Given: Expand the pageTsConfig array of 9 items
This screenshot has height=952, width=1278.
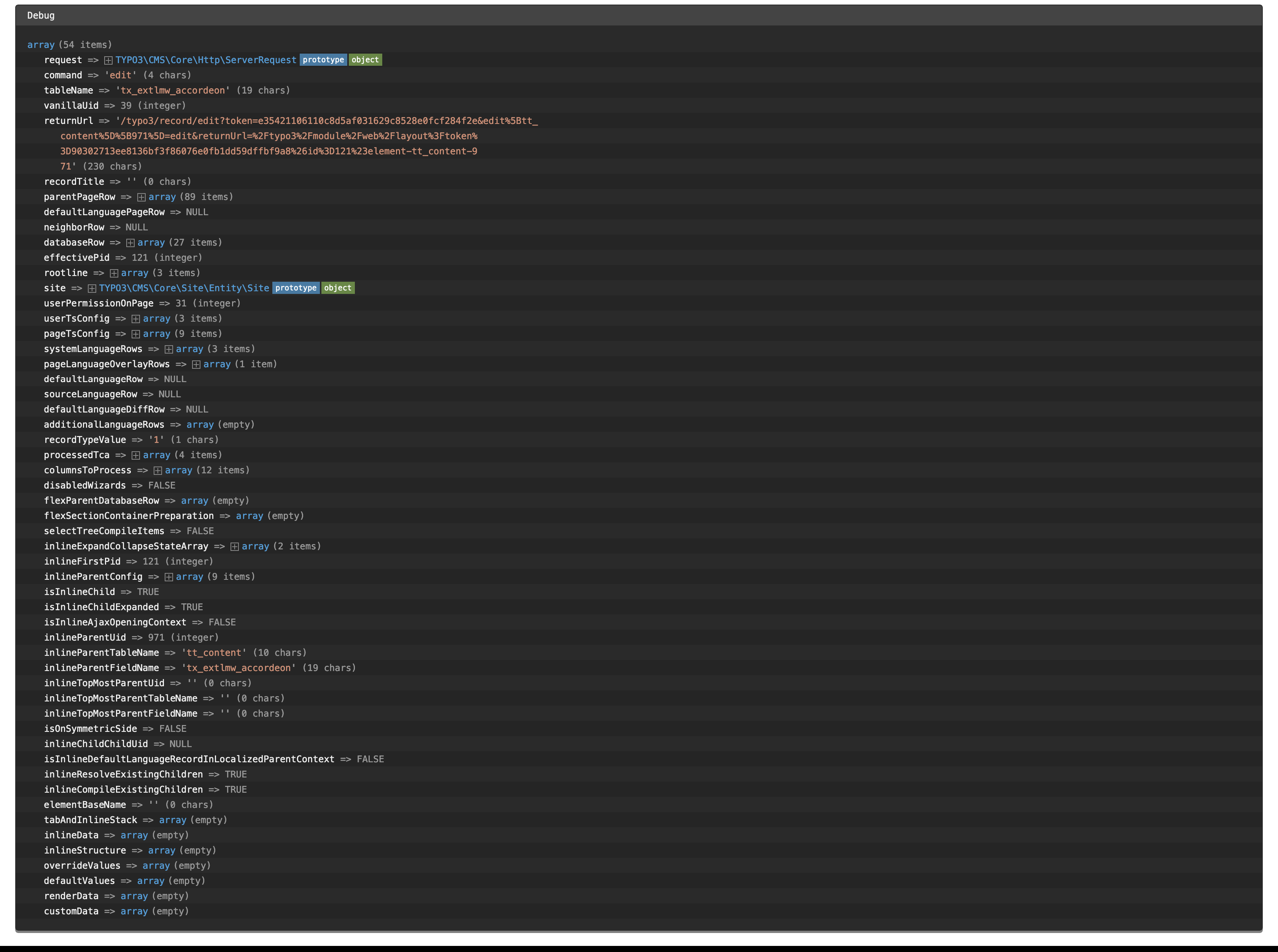Looking at the screenshot, I should 135,334.
